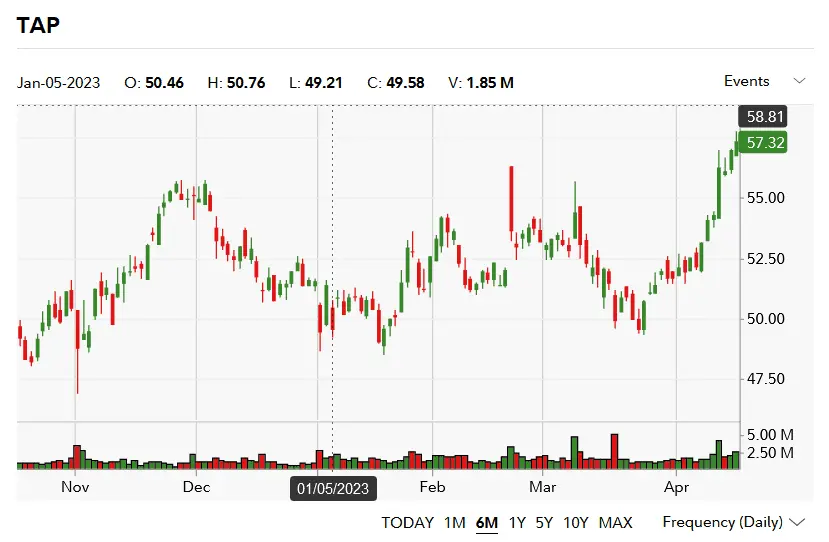Switch chart to 1Y range
The width and height of the screenshot is (829, 542).
(517, 523)
